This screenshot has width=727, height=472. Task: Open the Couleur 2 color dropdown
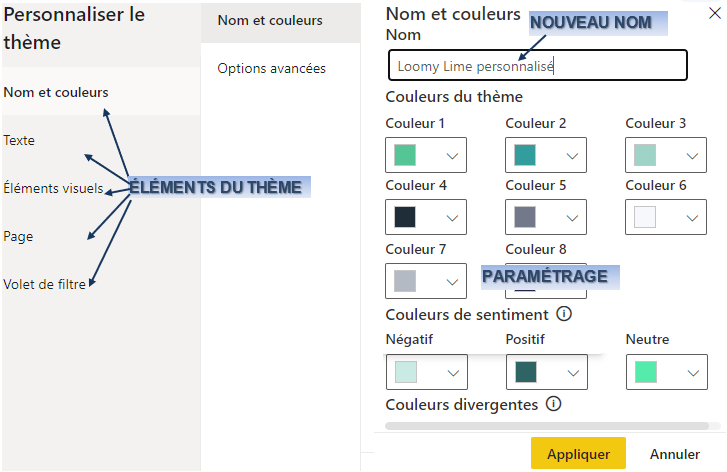[x=572, y=156]
